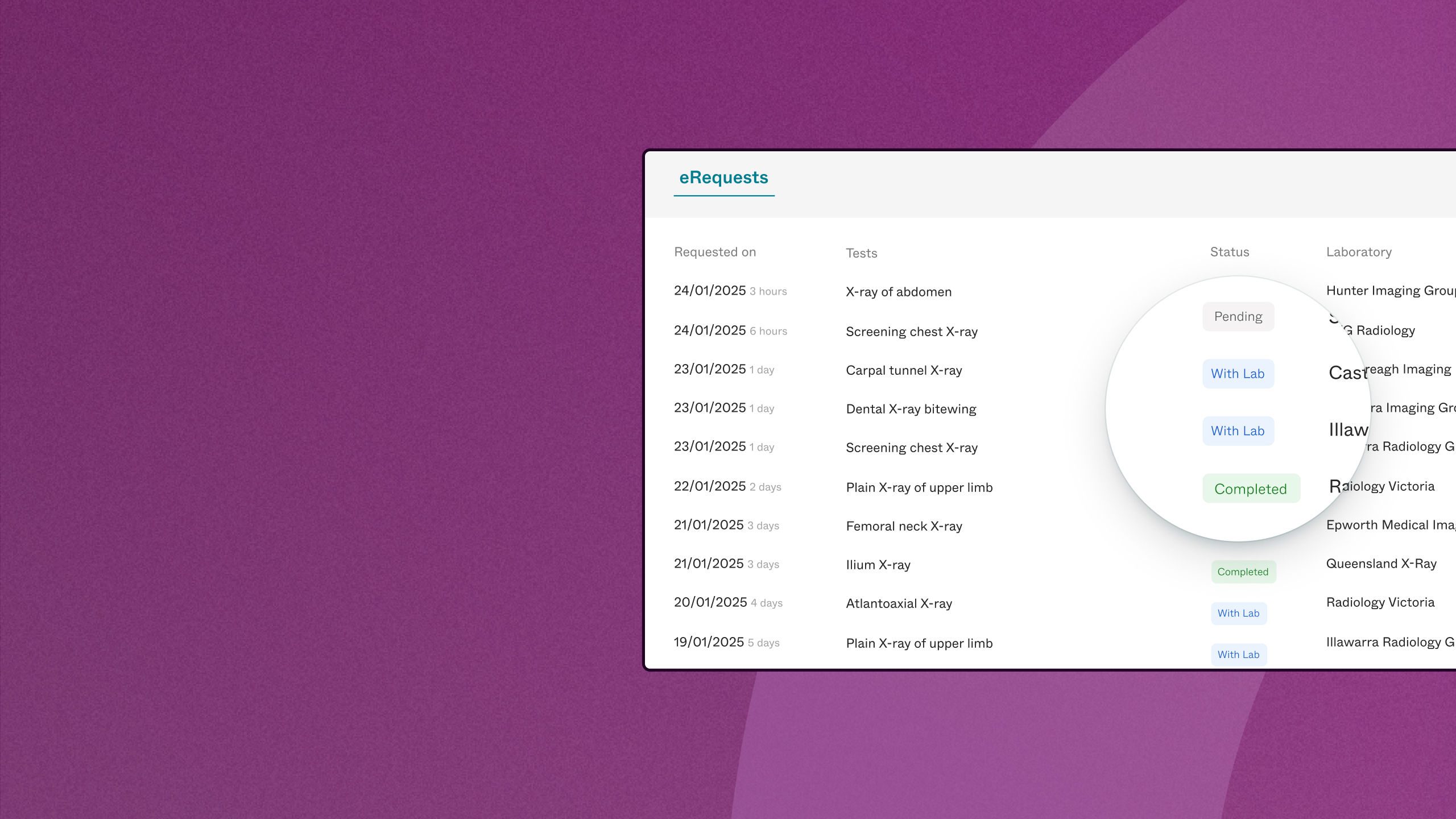Open the Screening chest X-ray dated 24/01/2025
The width and height of the screenshot is (1456, 819).
coord(911,331)
